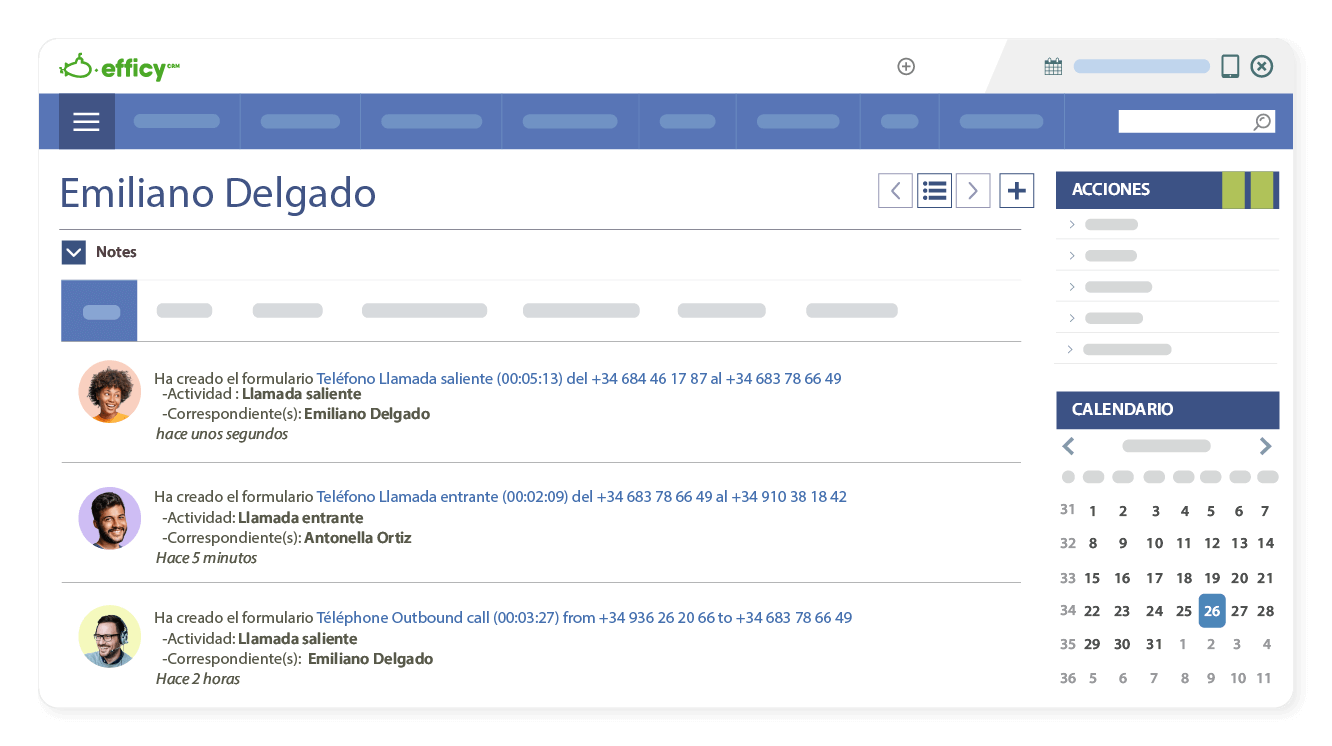Click the mobile device icon top right
Image resolution: width=1332 pixels, height=746 pixels.
coord(1228,65)
